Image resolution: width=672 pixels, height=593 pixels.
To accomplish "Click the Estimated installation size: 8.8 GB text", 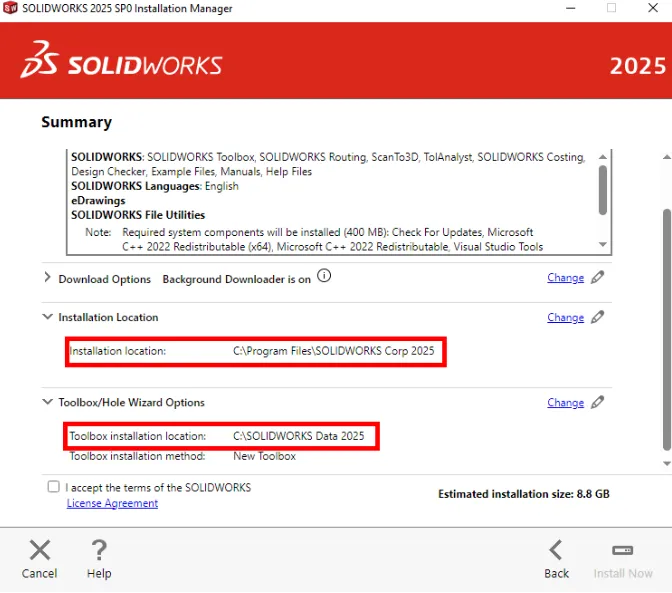I will click(524, 494).
